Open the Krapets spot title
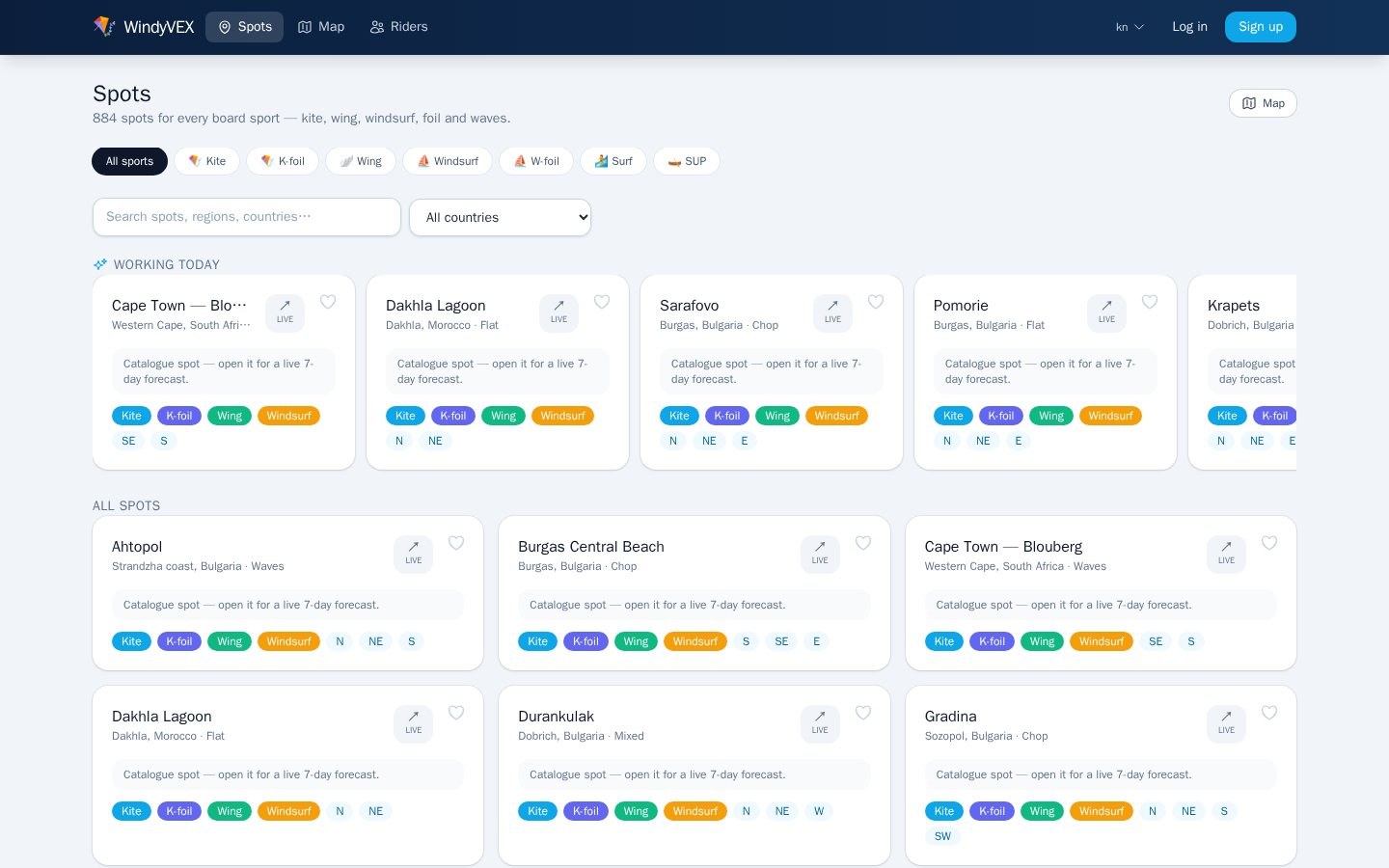Image resolution: width=1389 pixels, height=868 pixels. pyautogui.click(x=1234, y=306)
